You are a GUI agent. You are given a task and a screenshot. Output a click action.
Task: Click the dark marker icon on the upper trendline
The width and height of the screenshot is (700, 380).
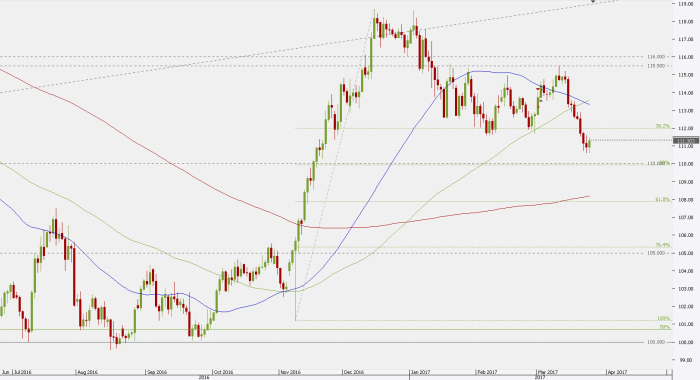(594, 1)
